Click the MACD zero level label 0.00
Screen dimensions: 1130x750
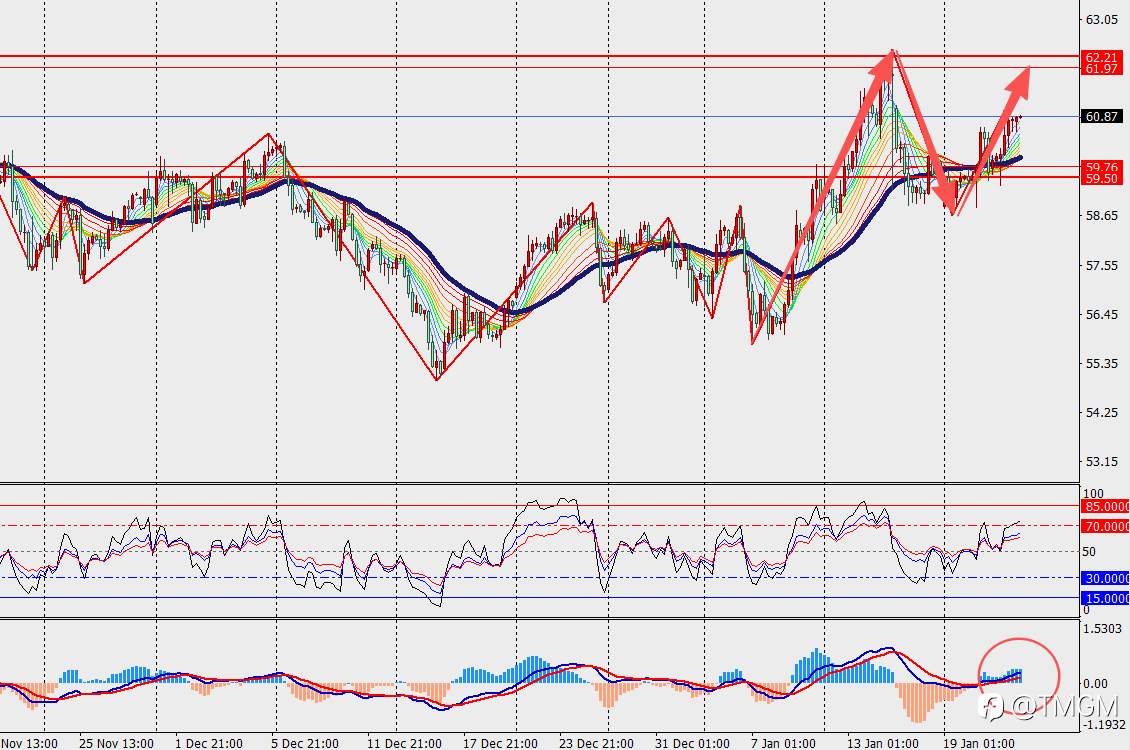1095,683
